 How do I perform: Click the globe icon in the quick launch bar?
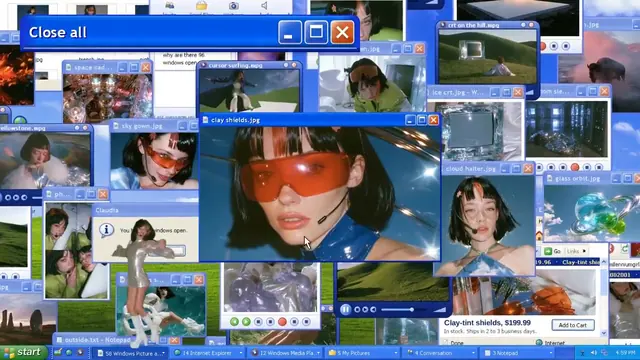(x=69, y=353)
